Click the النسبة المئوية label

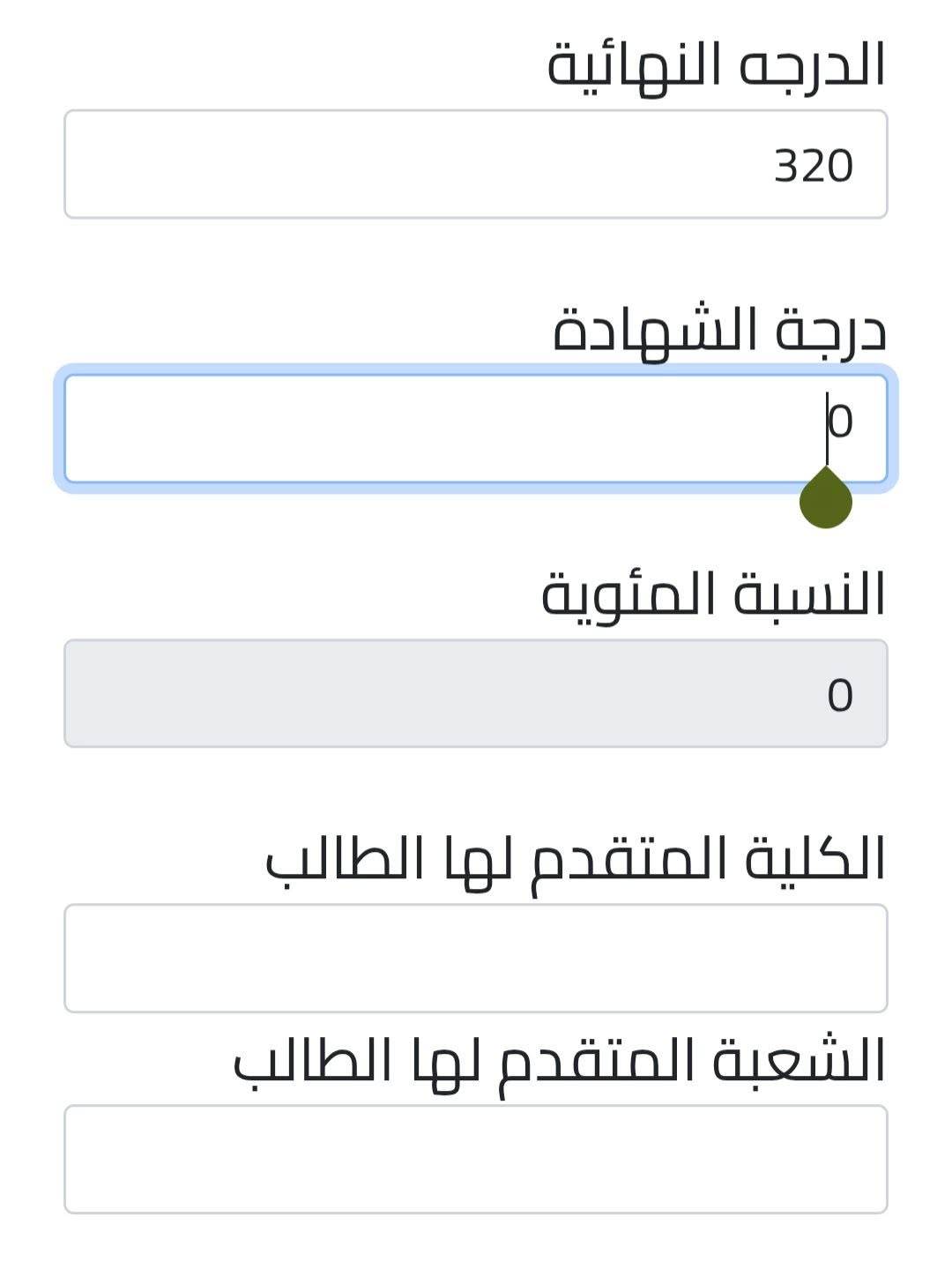click(x=713, y=594)
